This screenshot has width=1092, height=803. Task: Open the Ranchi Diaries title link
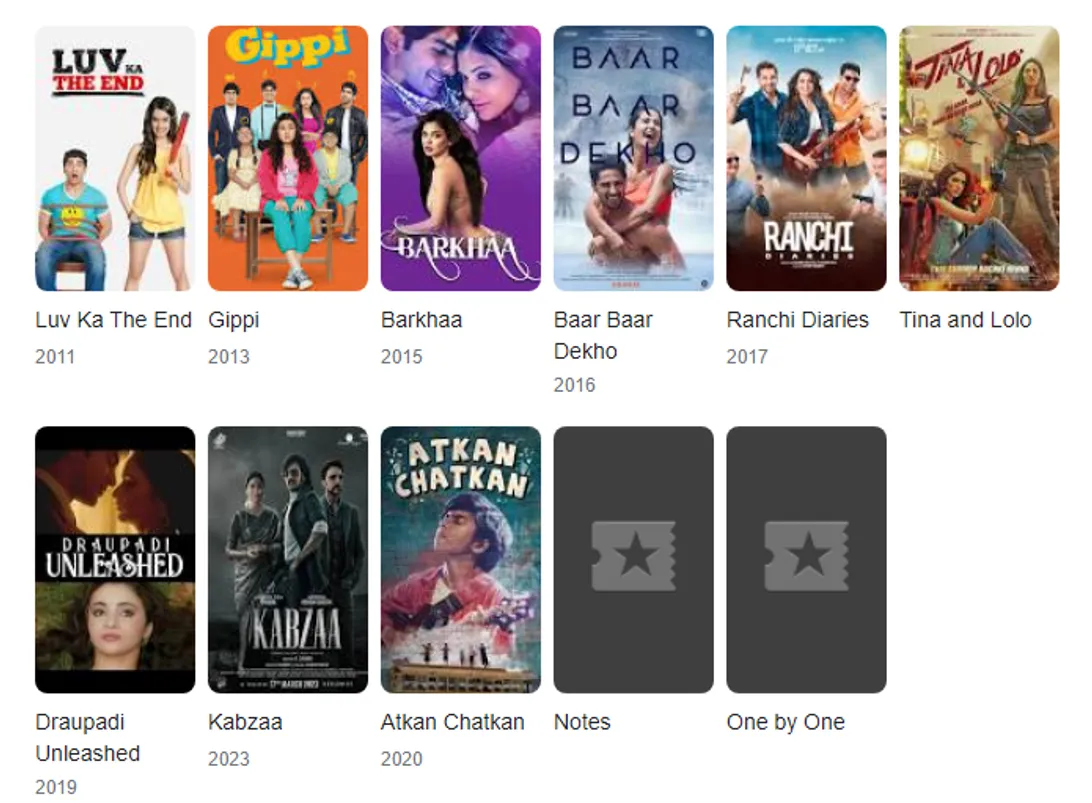pyautogui.click(x=797, y=320)
